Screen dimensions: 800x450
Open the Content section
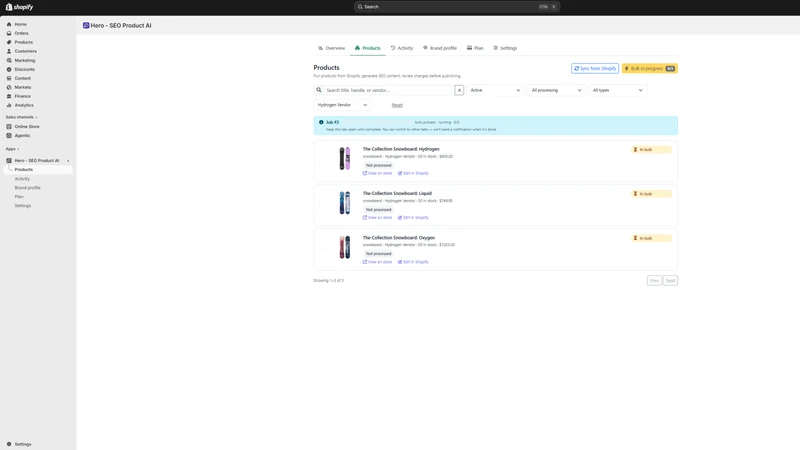tap(22, 78)
